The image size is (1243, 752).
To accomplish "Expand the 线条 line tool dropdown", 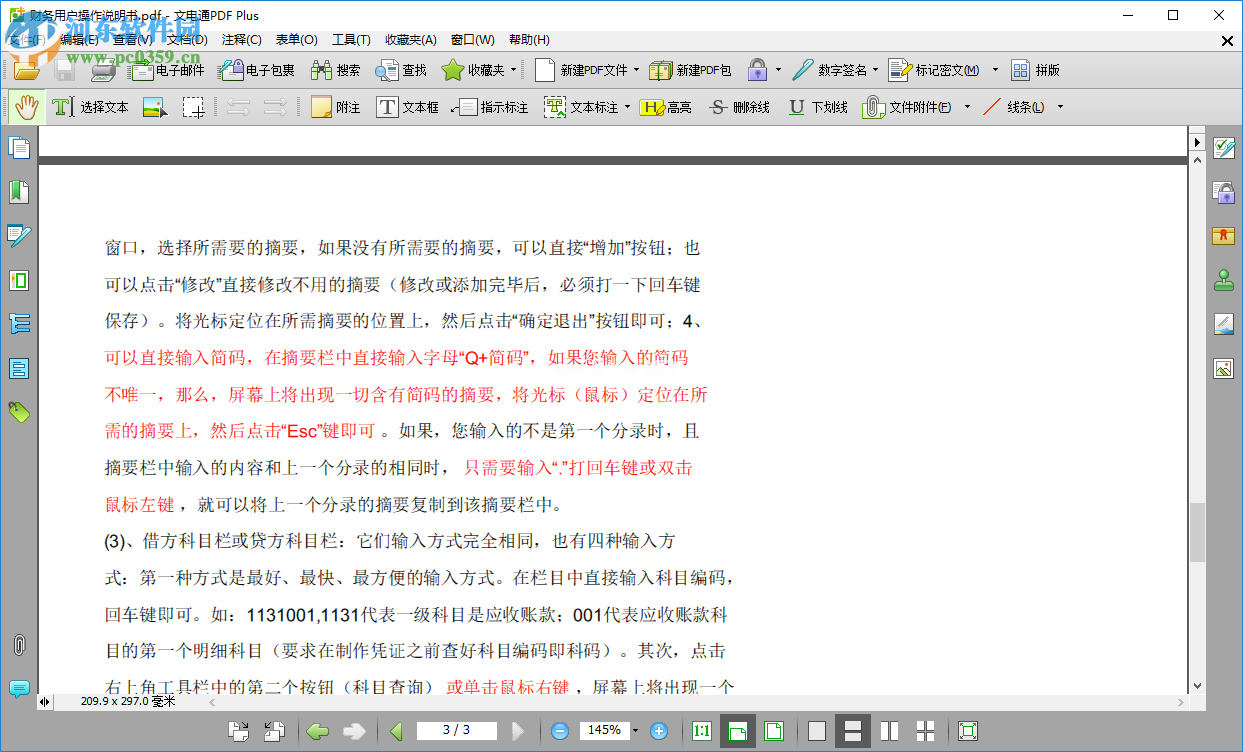I will [x=1060, y=106].
